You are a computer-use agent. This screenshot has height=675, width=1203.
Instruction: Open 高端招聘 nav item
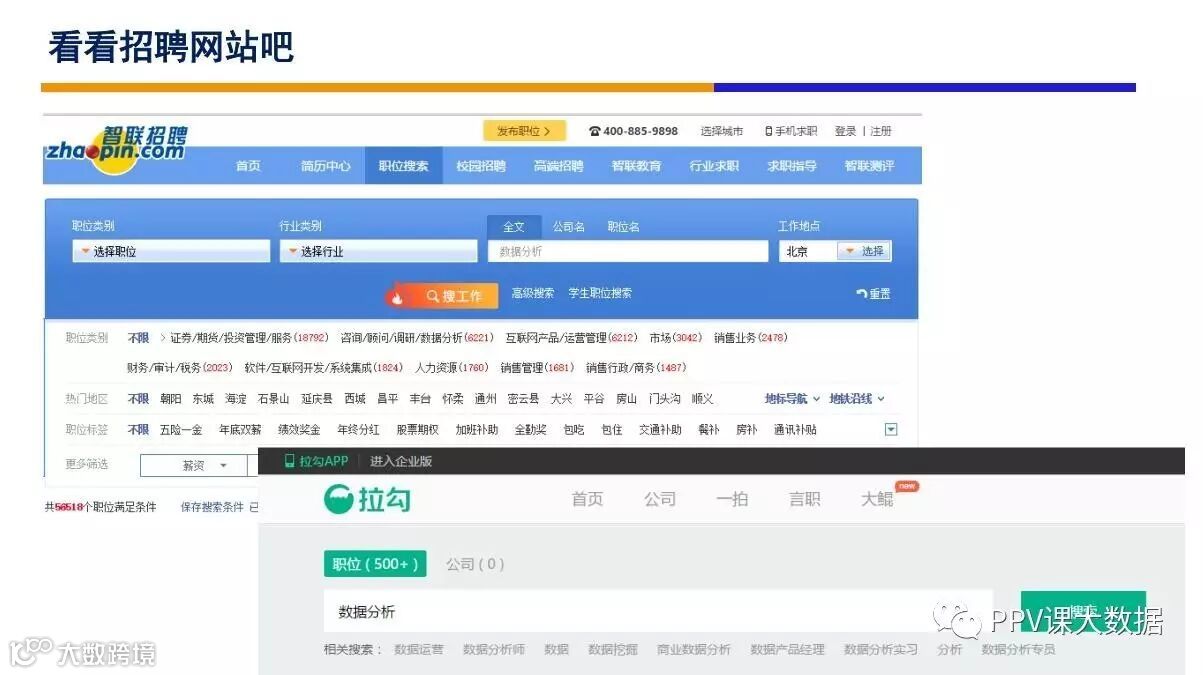coord(559,166)
